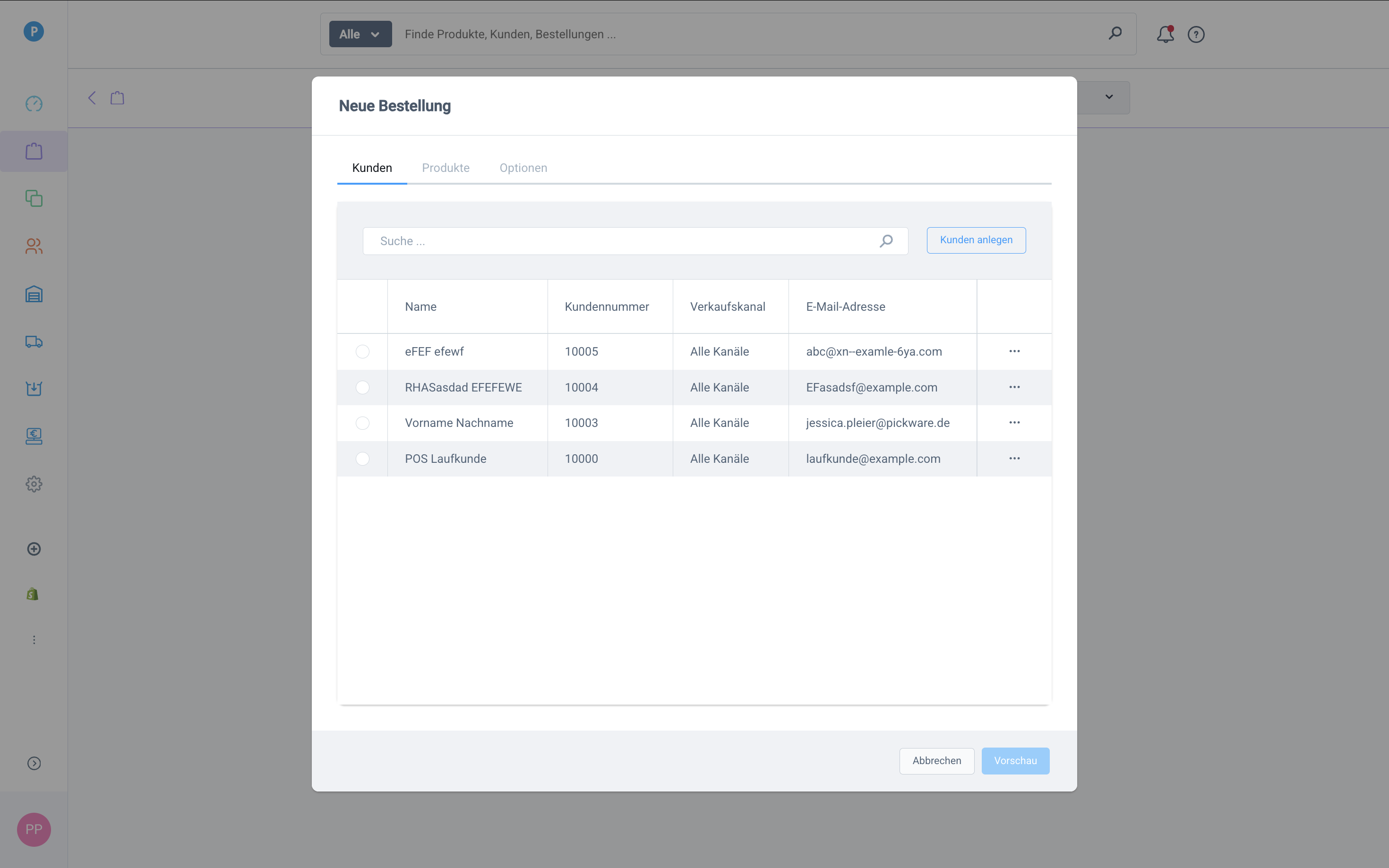This screenshot has height=868, width=1389.
Task: Select customer eFEF efewf radio button
Action: pos(362,351)
